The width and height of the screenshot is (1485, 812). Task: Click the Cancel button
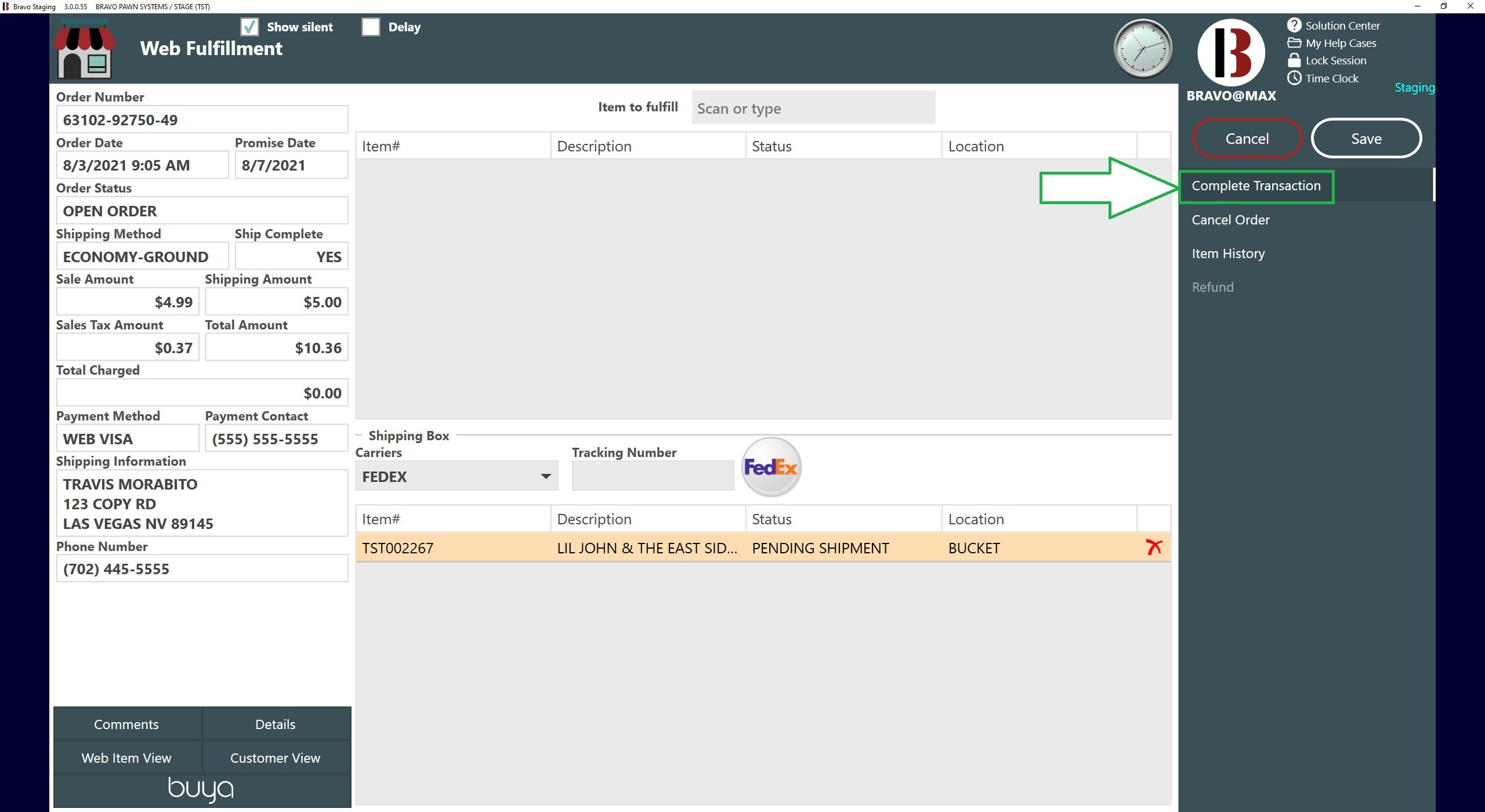coord(1247,139)
